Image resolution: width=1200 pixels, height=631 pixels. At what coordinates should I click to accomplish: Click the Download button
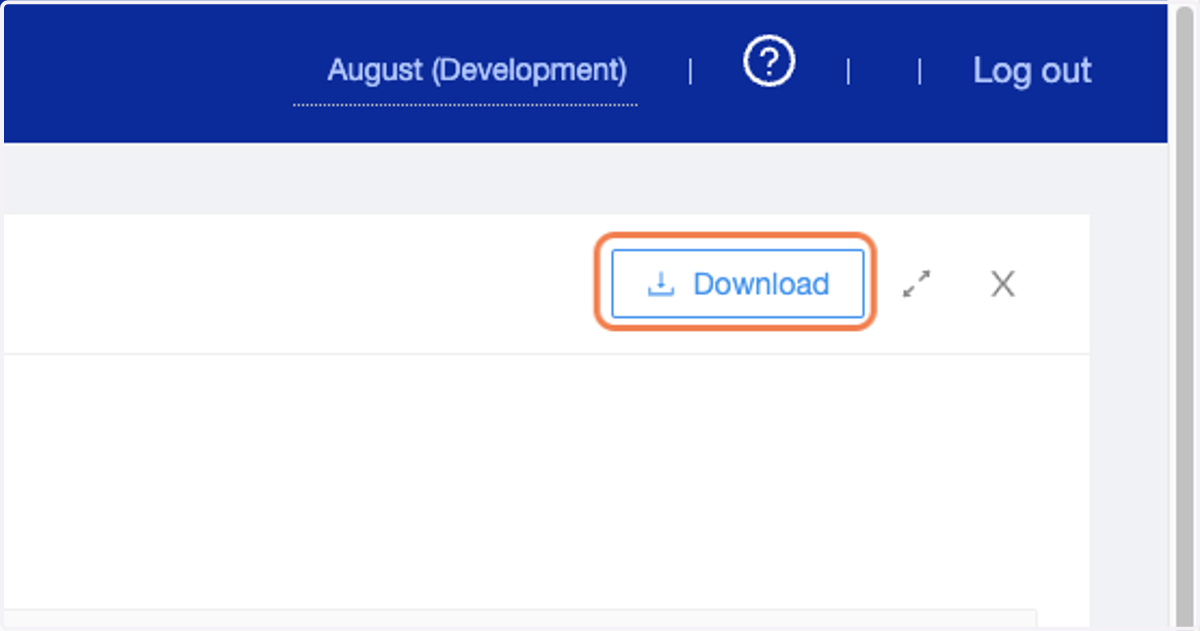[737, 284]
